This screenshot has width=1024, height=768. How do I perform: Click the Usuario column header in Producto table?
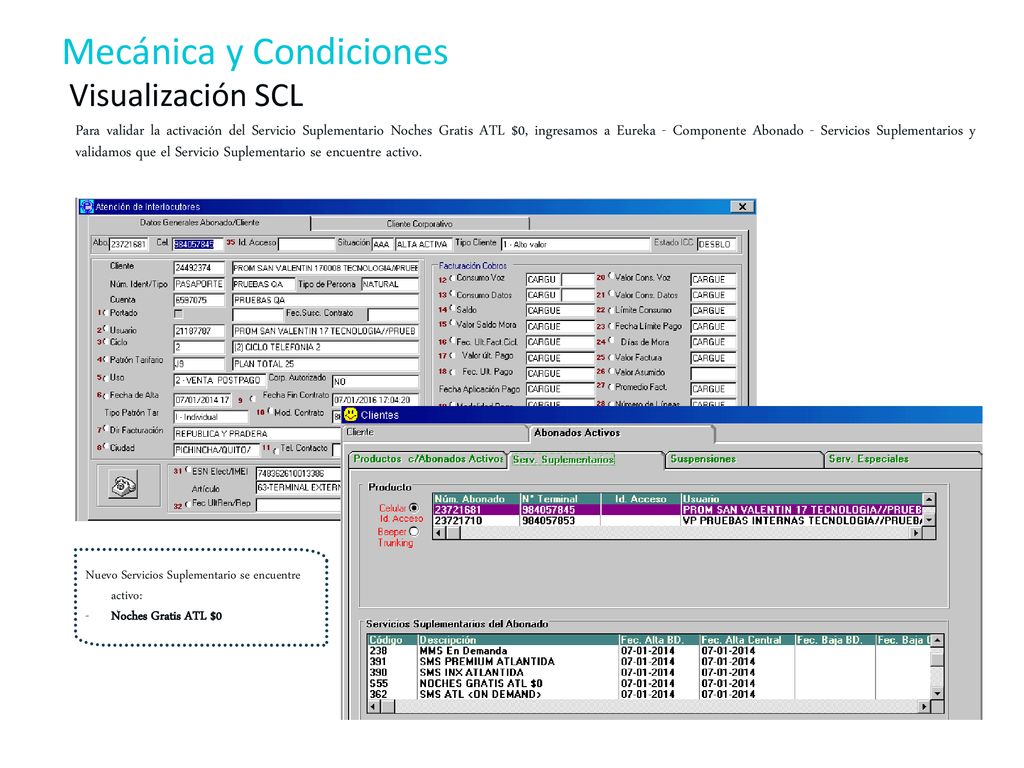coord(801,499)
